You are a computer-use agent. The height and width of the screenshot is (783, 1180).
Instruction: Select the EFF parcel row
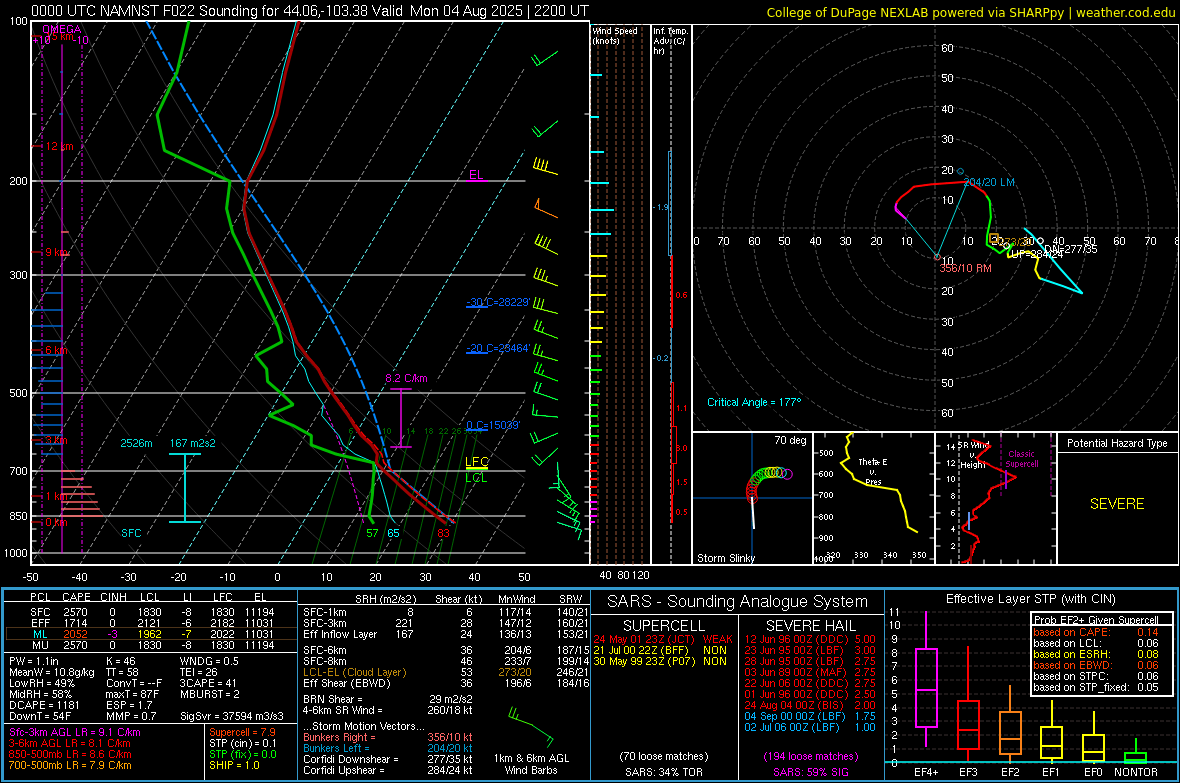click(x=150, y=623)
